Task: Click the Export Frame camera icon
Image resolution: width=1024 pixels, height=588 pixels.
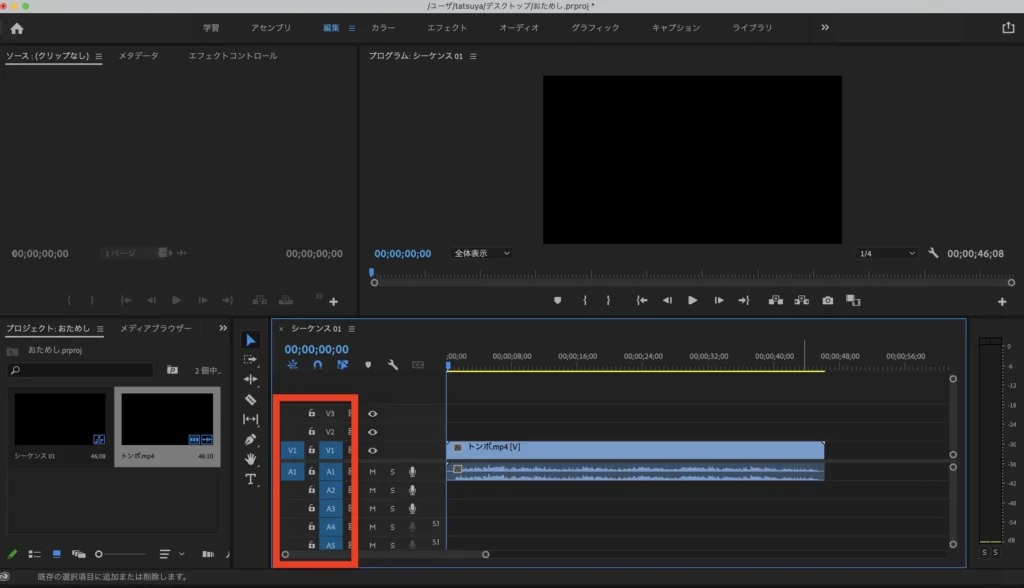Action: [828, 300]
